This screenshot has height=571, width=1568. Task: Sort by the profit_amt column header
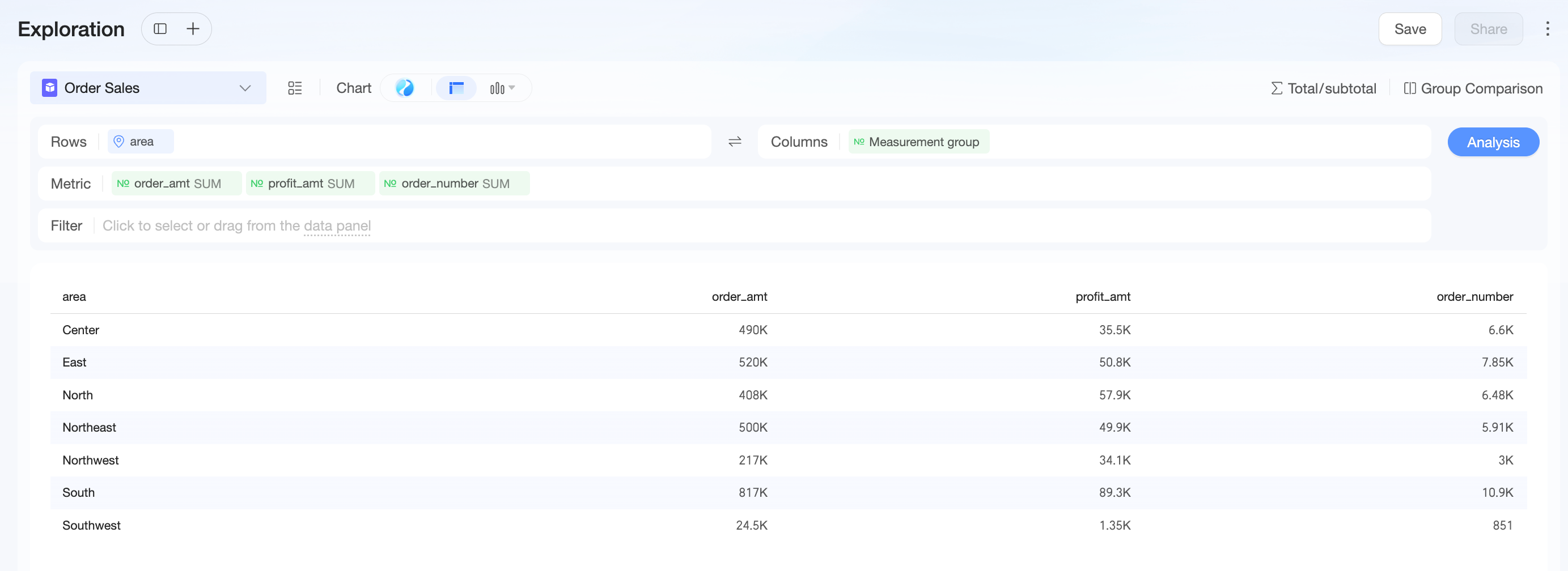point(1103,297)
